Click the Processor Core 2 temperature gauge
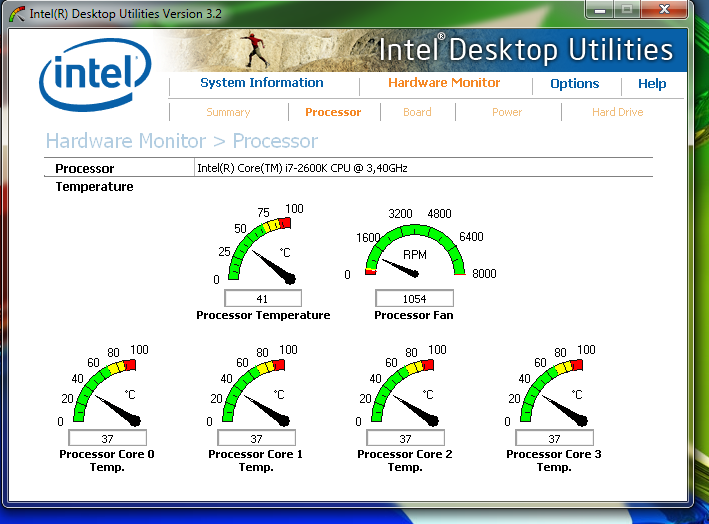 point(403,387)
